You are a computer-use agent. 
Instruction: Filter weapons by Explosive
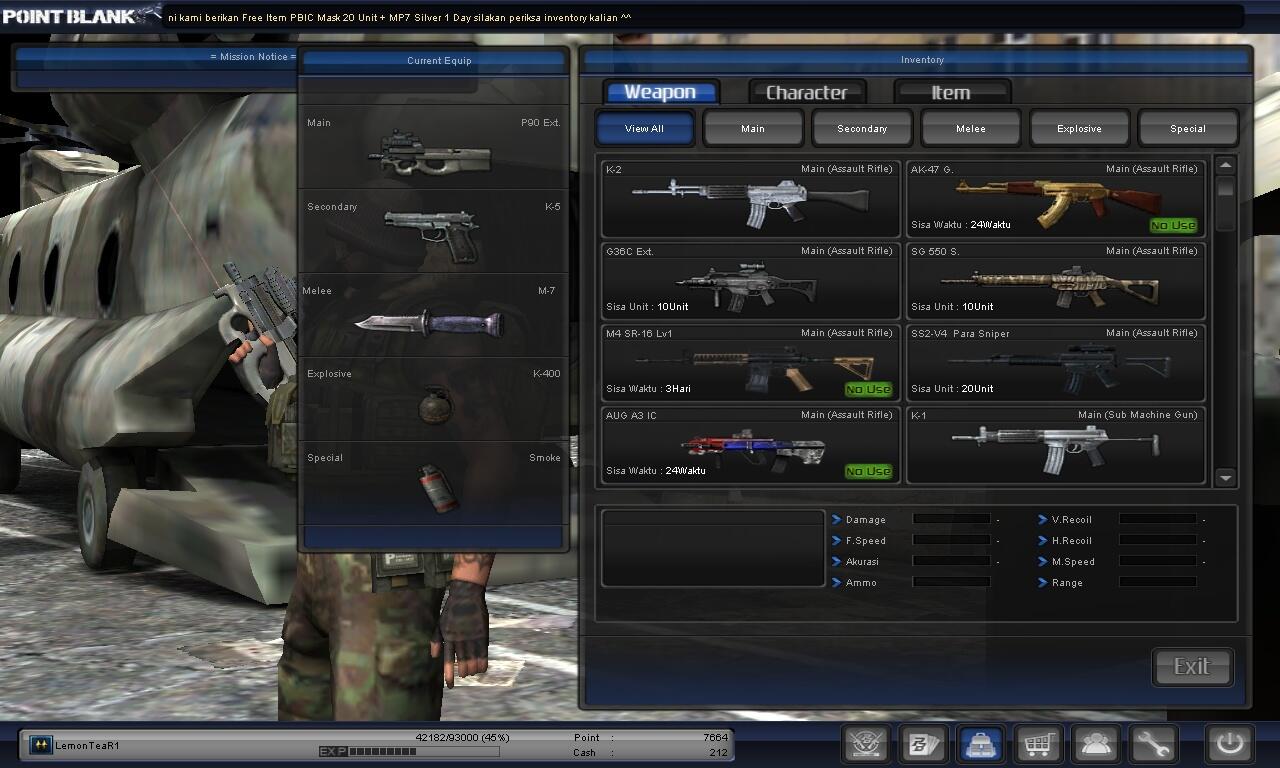click(1080, 128)
